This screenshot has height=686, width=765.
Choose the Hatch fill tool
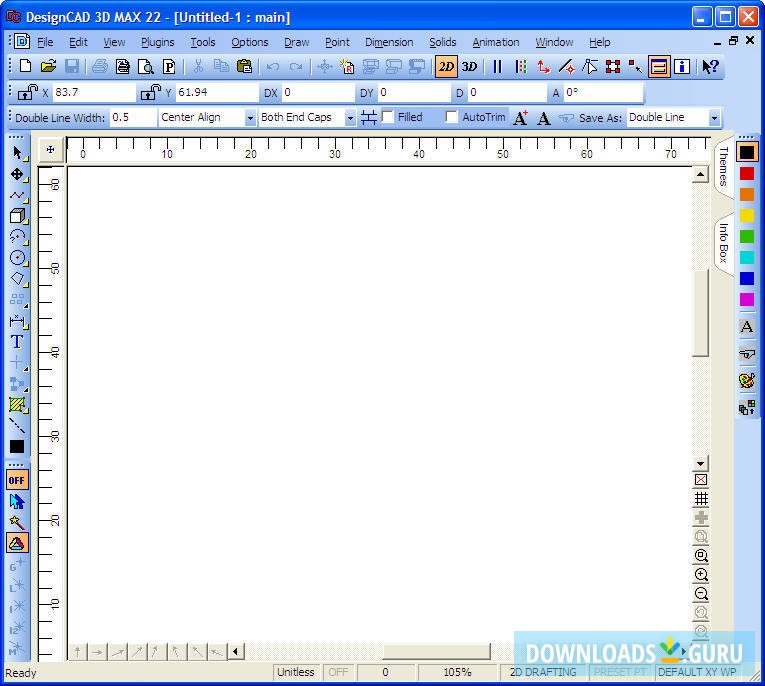(18, 404)
